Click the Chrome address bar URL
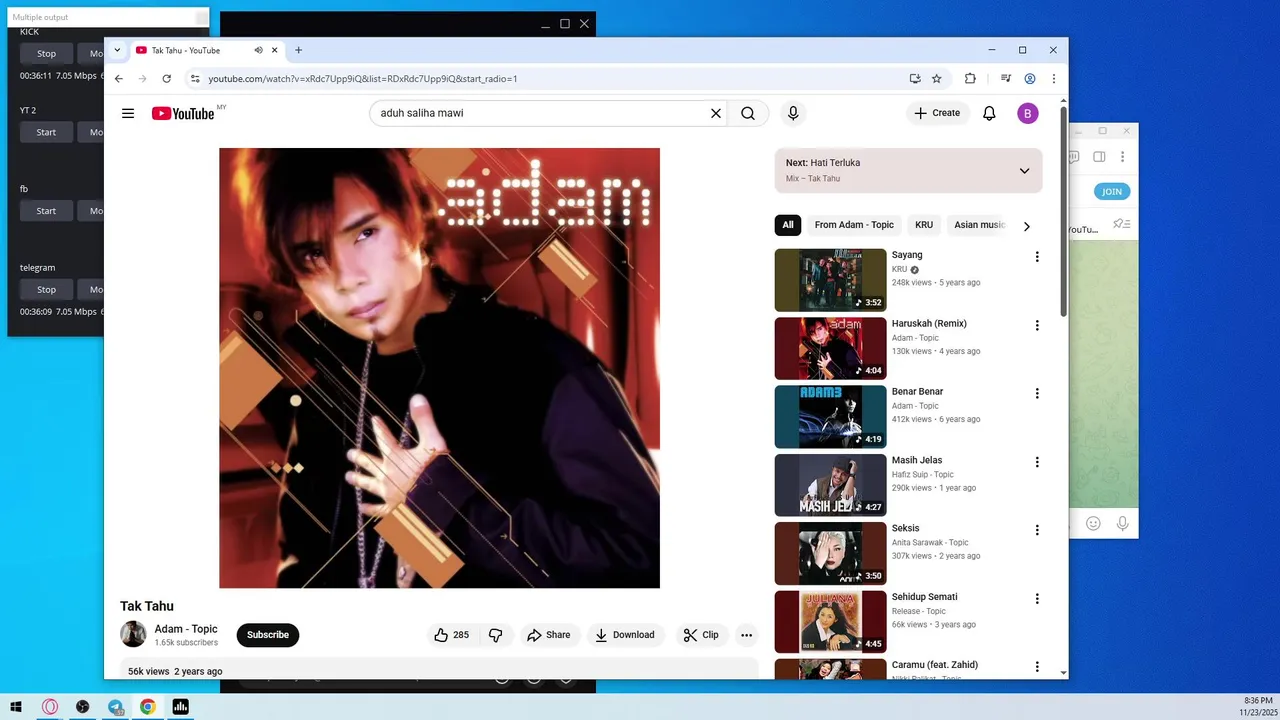The height and width of the screenshot is (720, 1280). click(x=363, y=78)
